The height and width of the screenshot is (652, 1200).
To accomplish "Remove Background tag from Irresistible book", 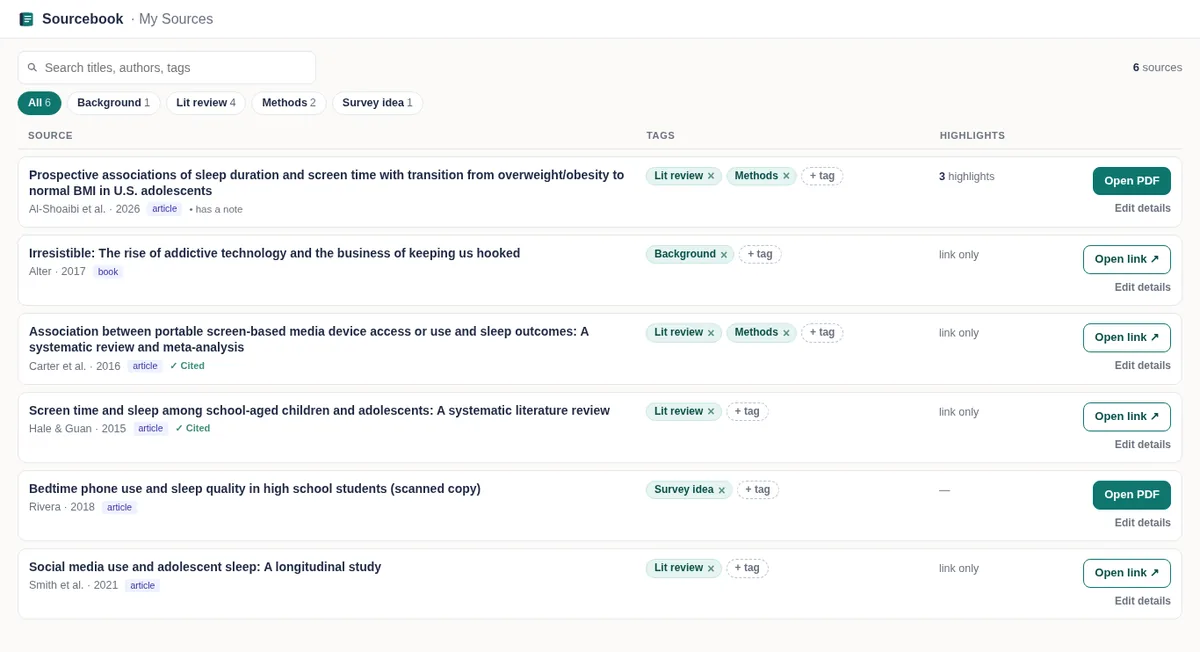I will (724, 254).
